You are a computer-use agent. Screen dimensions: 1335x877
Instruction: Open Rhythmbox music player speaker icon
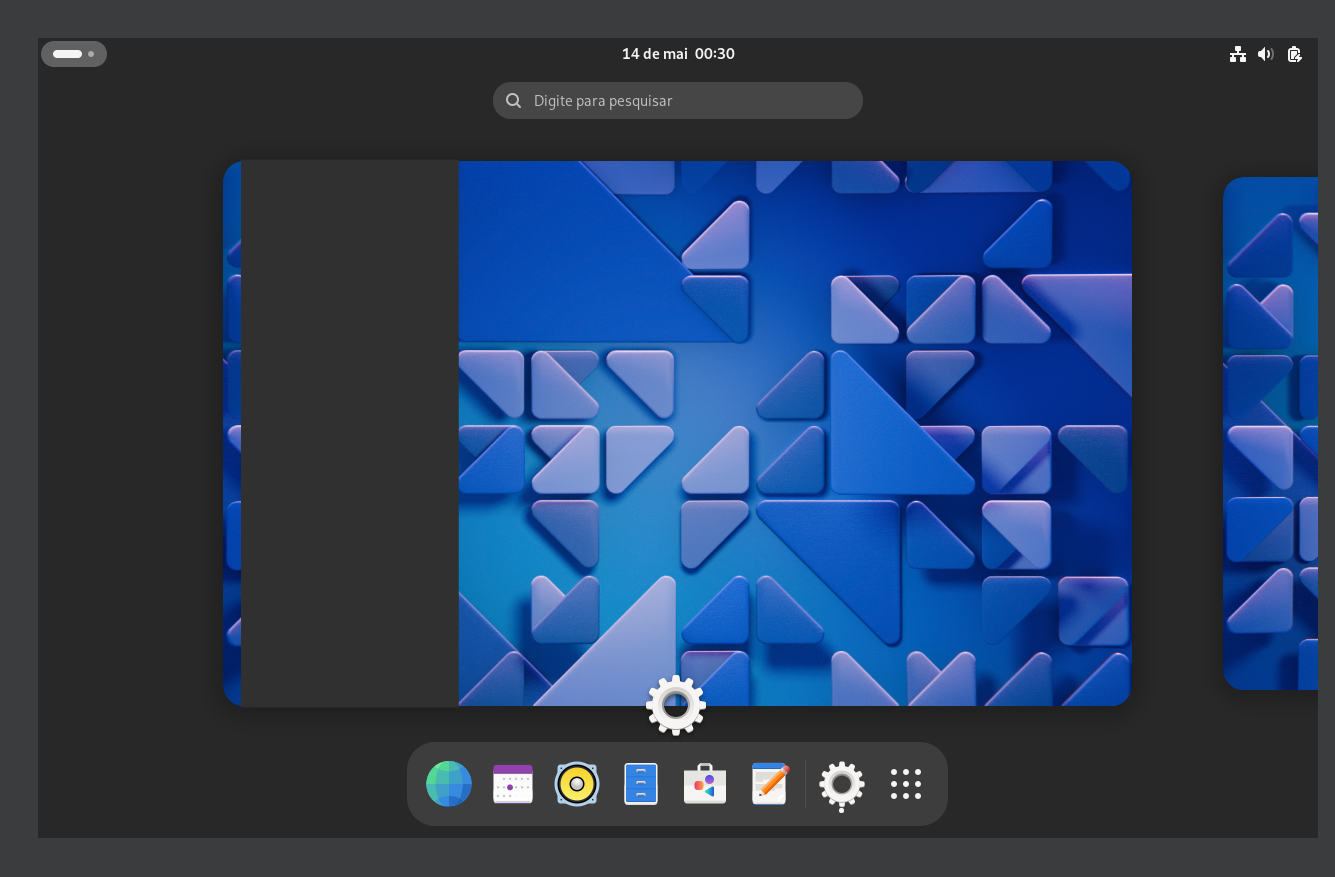coord(577,784)
